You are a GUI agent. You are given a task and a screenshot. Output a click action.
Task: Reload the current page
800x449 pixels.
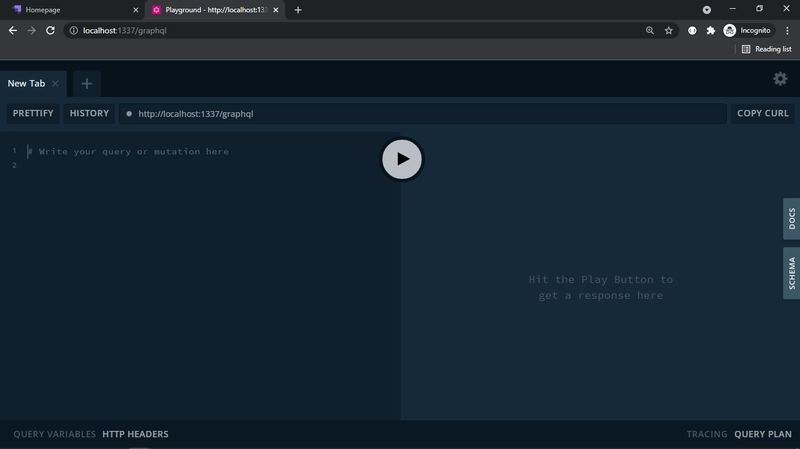tap(50, 31)
